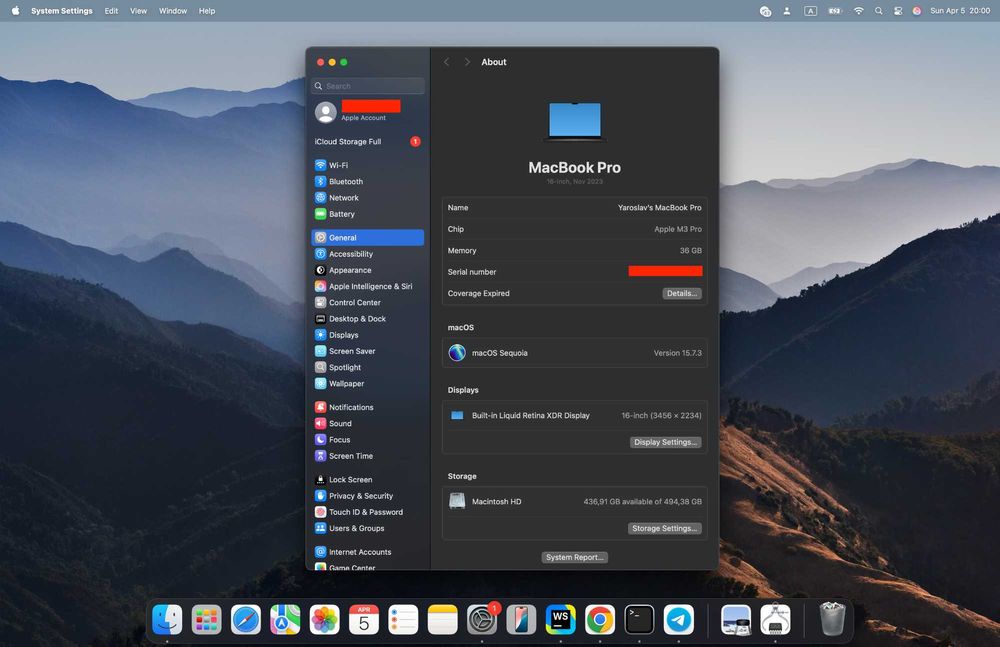Open Privacy & Security settings
The width and height of the screenshot is (1000, 647).
click(x=367, y=496)
